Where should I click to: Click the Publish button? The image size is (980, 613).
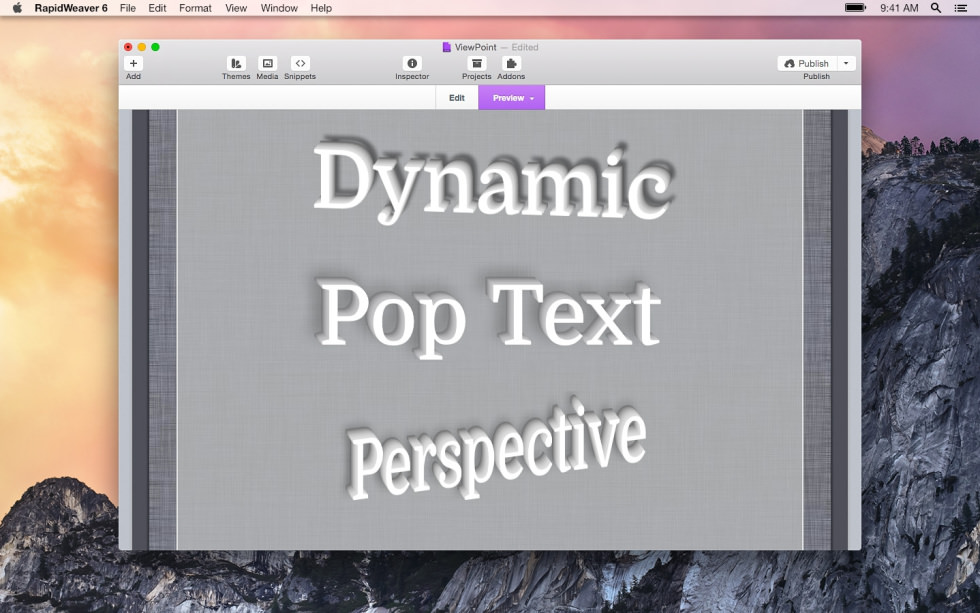pos(807,63)
